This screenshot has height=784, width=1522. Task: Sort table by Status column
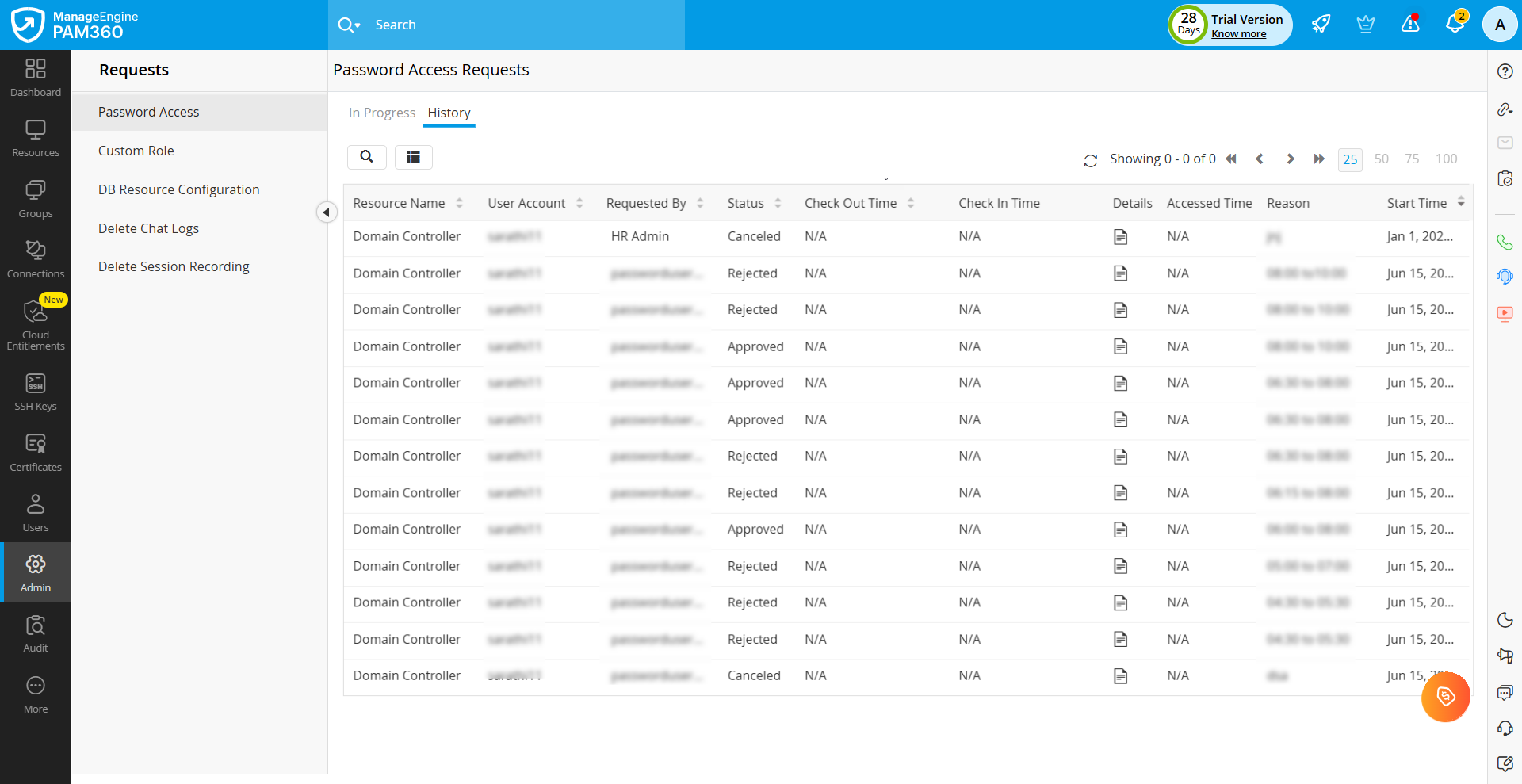[x=778, y=204]
